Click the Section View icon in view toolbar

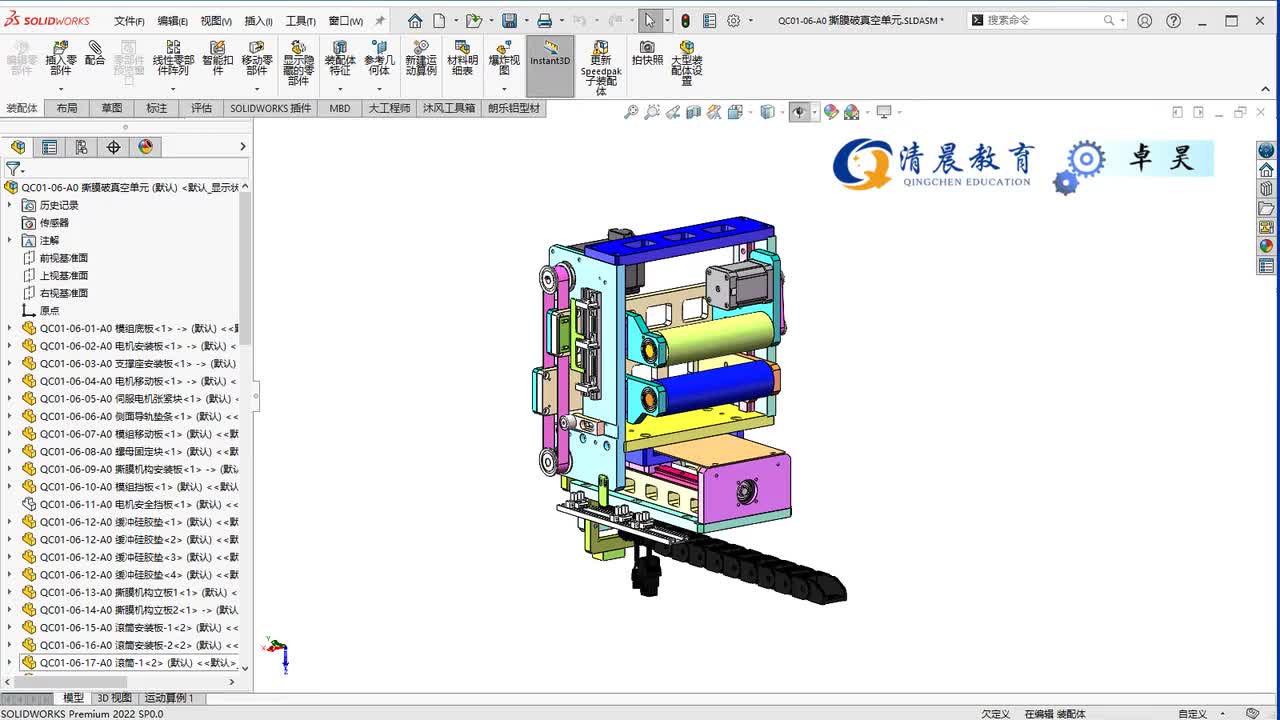point(694,112)
